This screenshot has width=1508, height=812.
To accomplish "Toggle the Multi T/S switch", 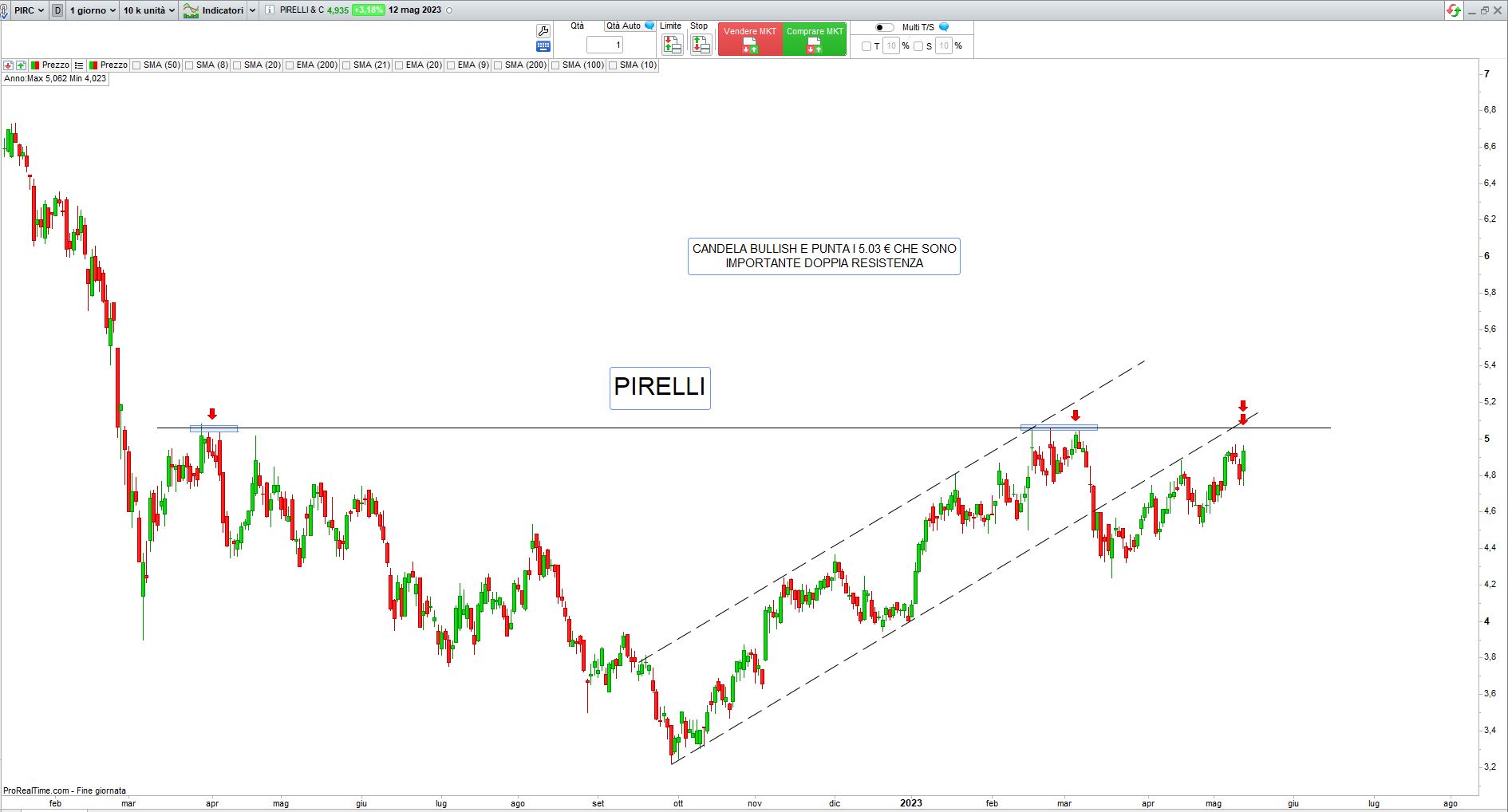I will [x=885, y=27].
